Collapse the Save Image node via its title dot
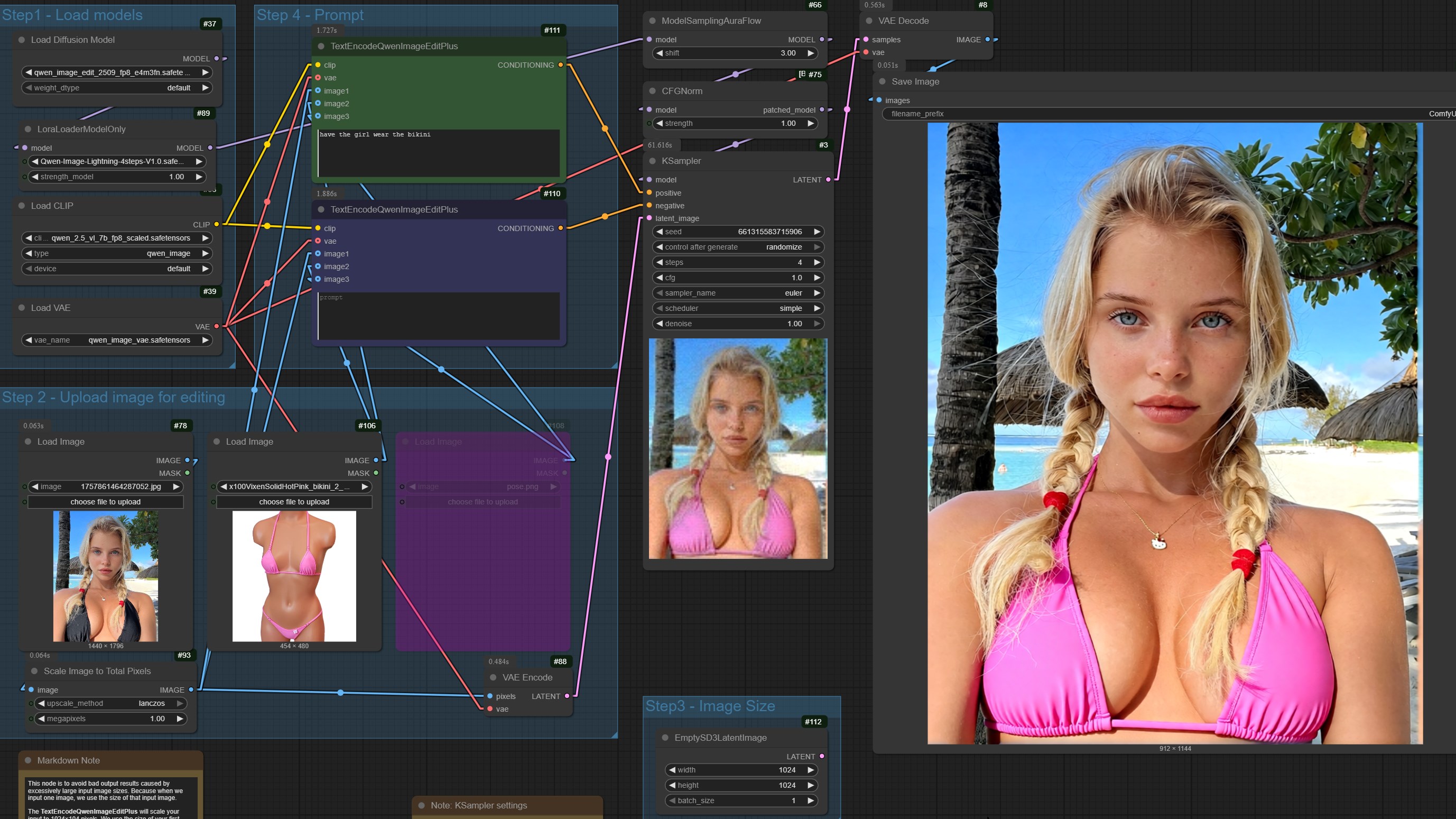The height and width of the screenshot is (819, 1456). tap(882, 81)
